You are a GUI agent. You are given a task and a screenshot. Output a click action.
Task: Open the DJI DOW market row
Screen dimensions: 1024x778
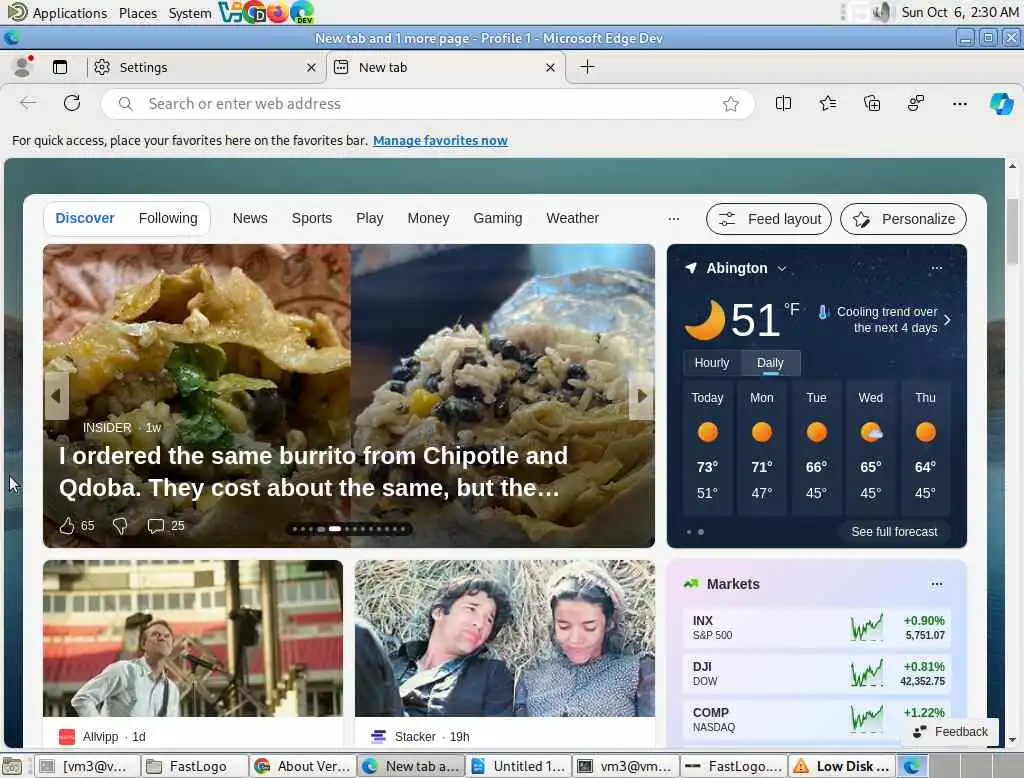point(816,673)
